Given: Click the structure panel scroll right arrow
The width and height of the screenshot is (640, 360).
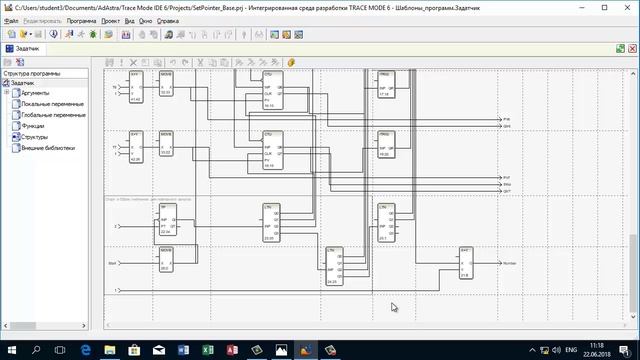Looking at the screenshot, I should 84,326.
